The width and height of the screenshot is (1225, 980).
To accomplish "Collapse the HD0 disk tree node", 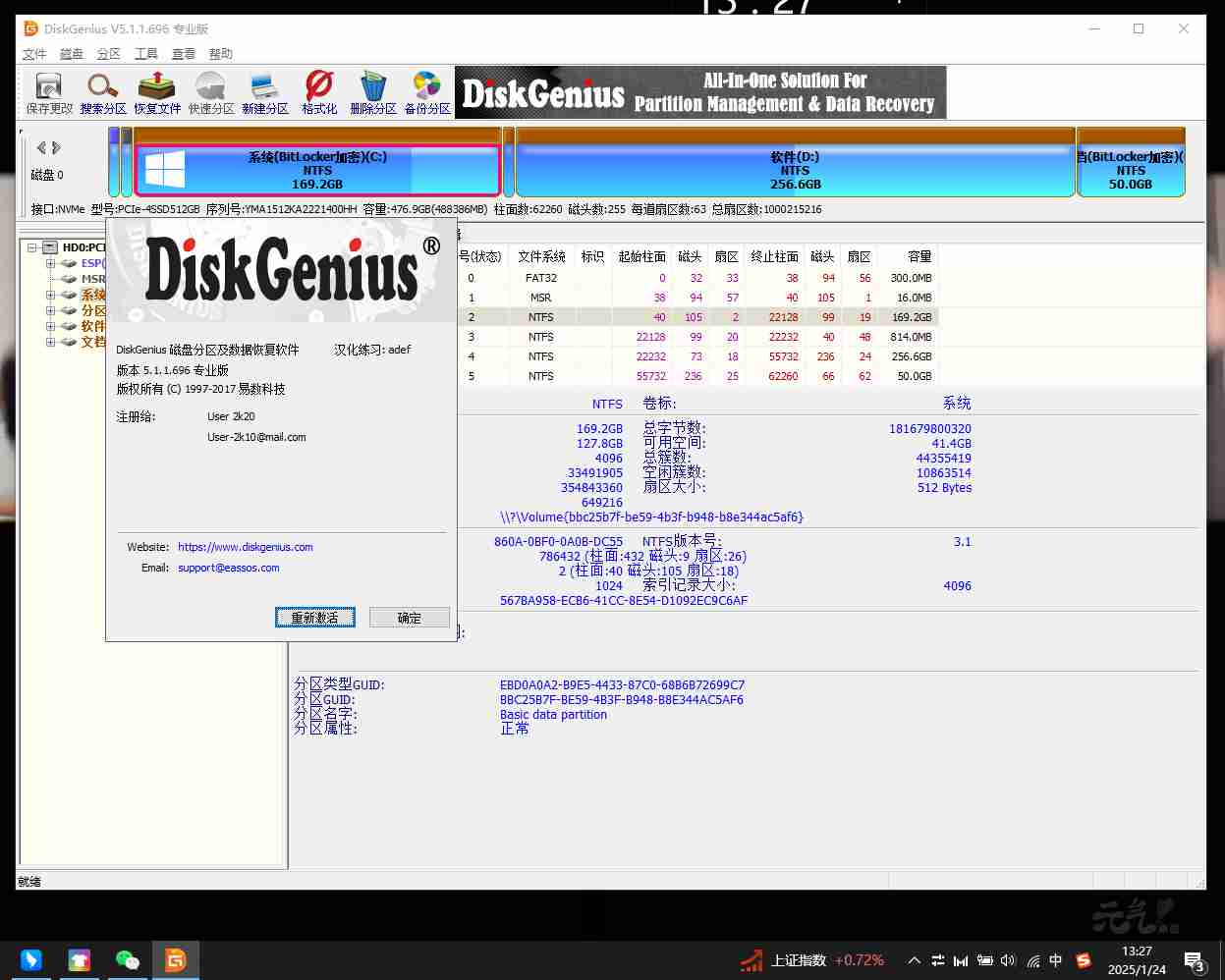I will pyautogui.click(x=32, y=247).
